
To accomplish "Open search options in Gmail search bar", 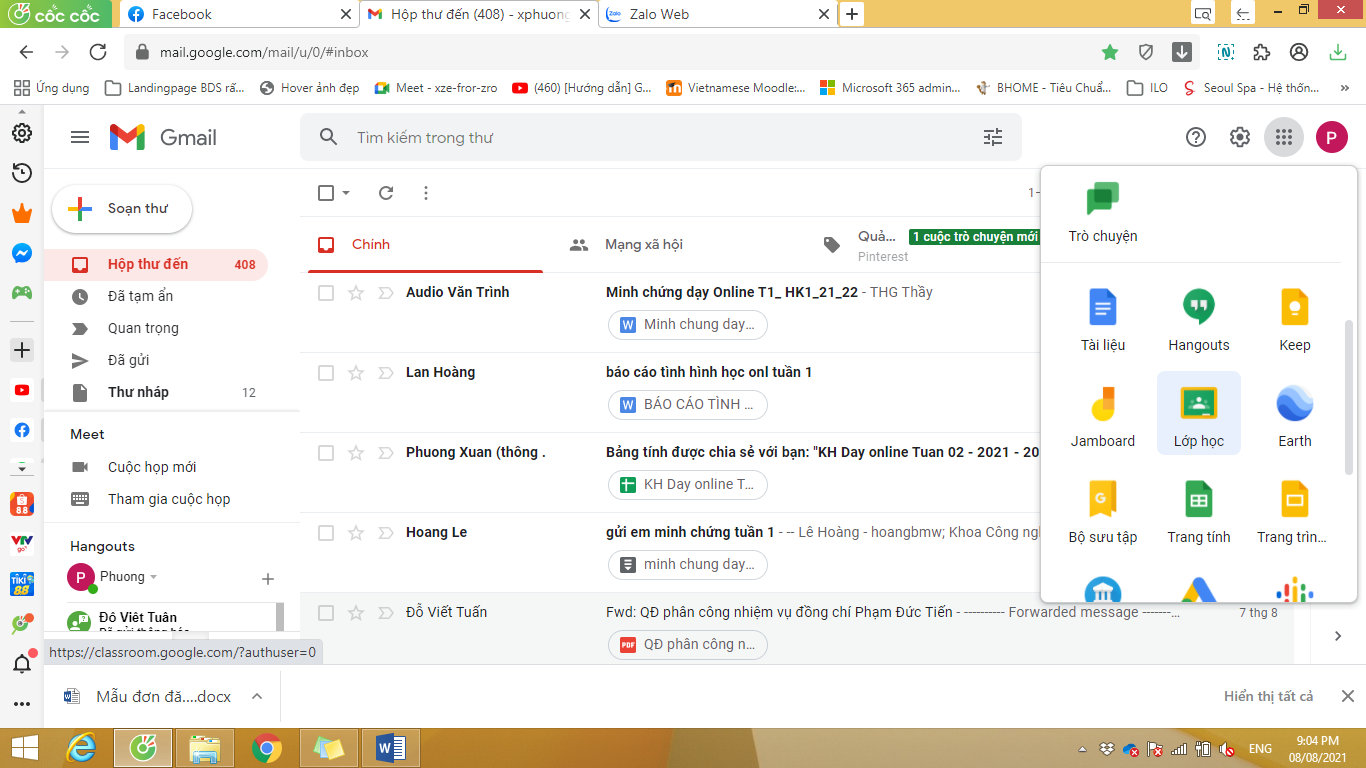I will pos(992,137).
